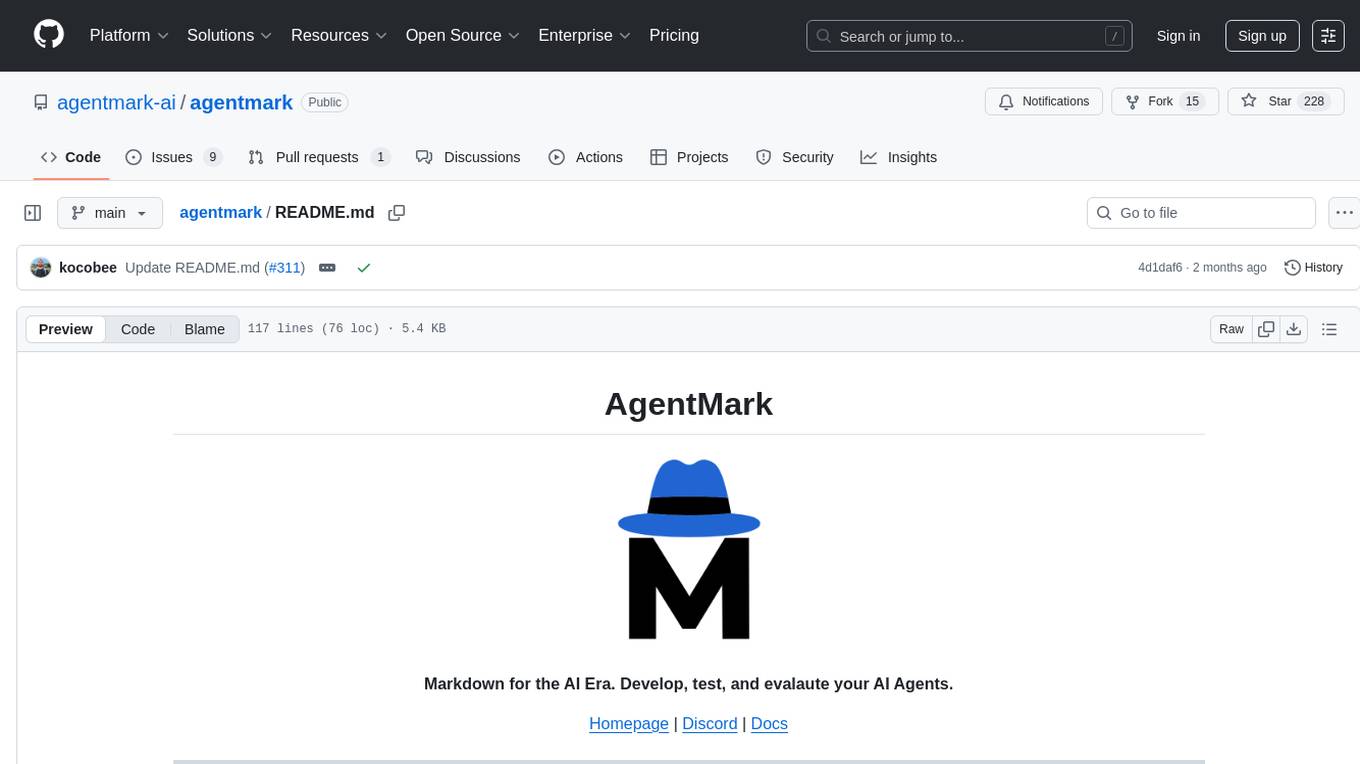The height and width of the screenshot is (764, 1360).
Task: Expand the Enterprise menu
Action: point(585,35)
